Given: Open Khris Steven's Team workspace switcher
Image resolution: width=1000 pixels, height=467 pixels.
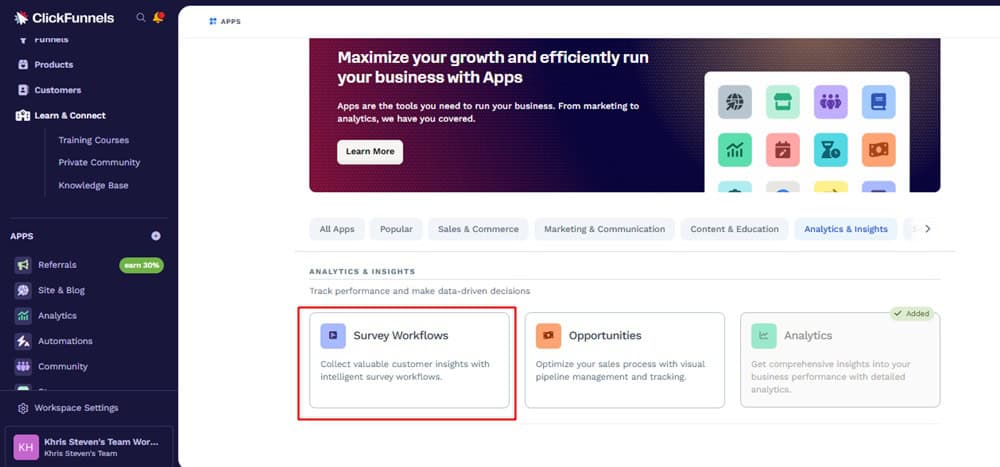Looking at the screenshot, I should (x=89, y=447).
